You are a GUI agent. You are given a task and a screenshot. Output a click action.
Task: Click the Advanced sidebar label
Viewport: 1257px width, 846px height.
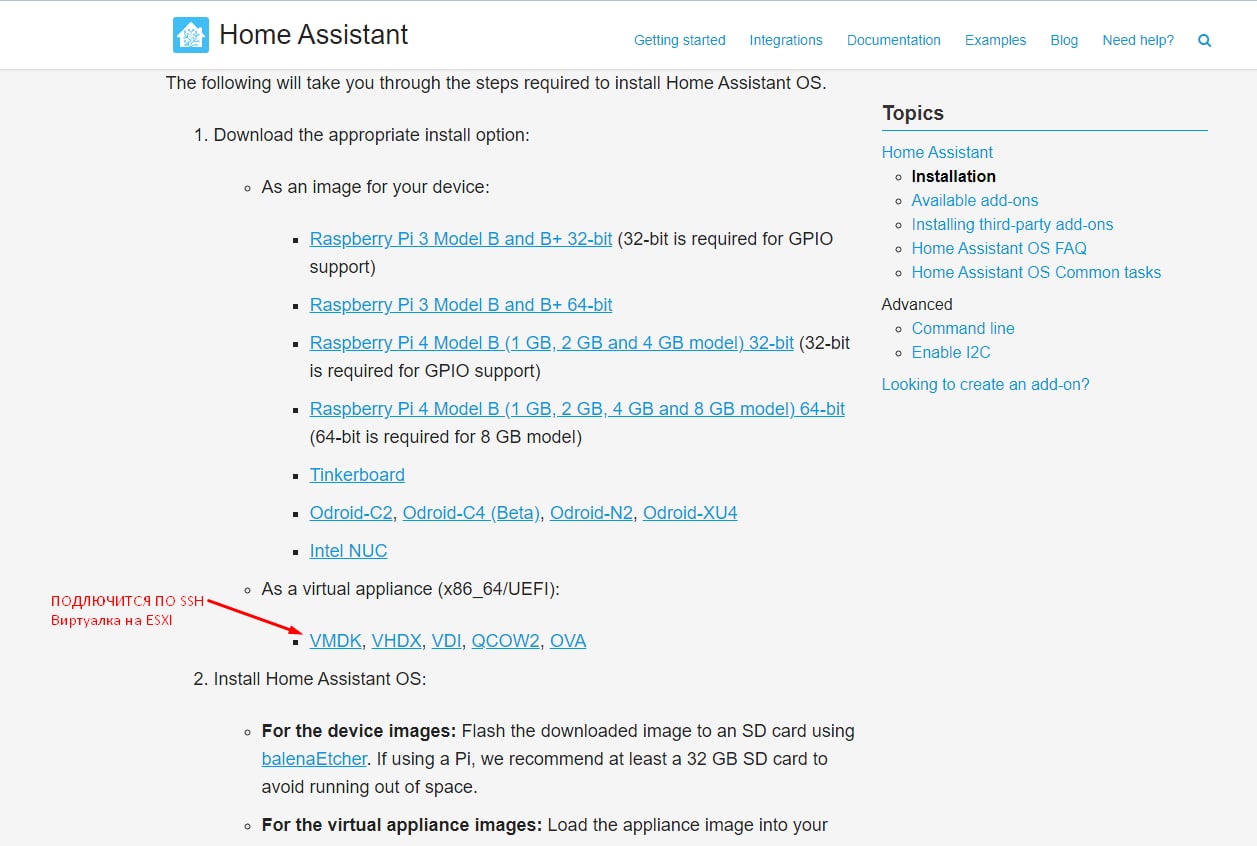[917, 304]
